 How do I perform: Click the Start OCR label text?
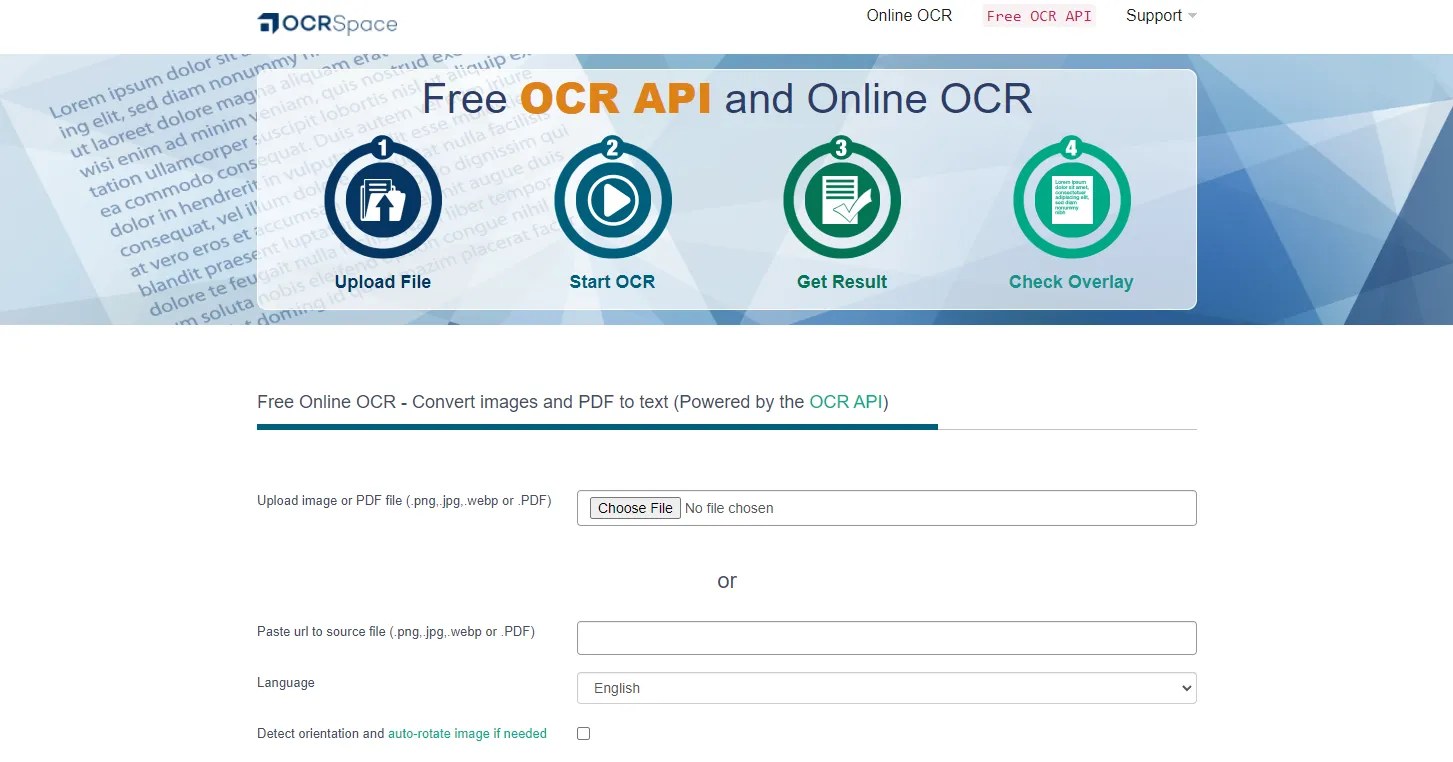click(x=612, y=282)
